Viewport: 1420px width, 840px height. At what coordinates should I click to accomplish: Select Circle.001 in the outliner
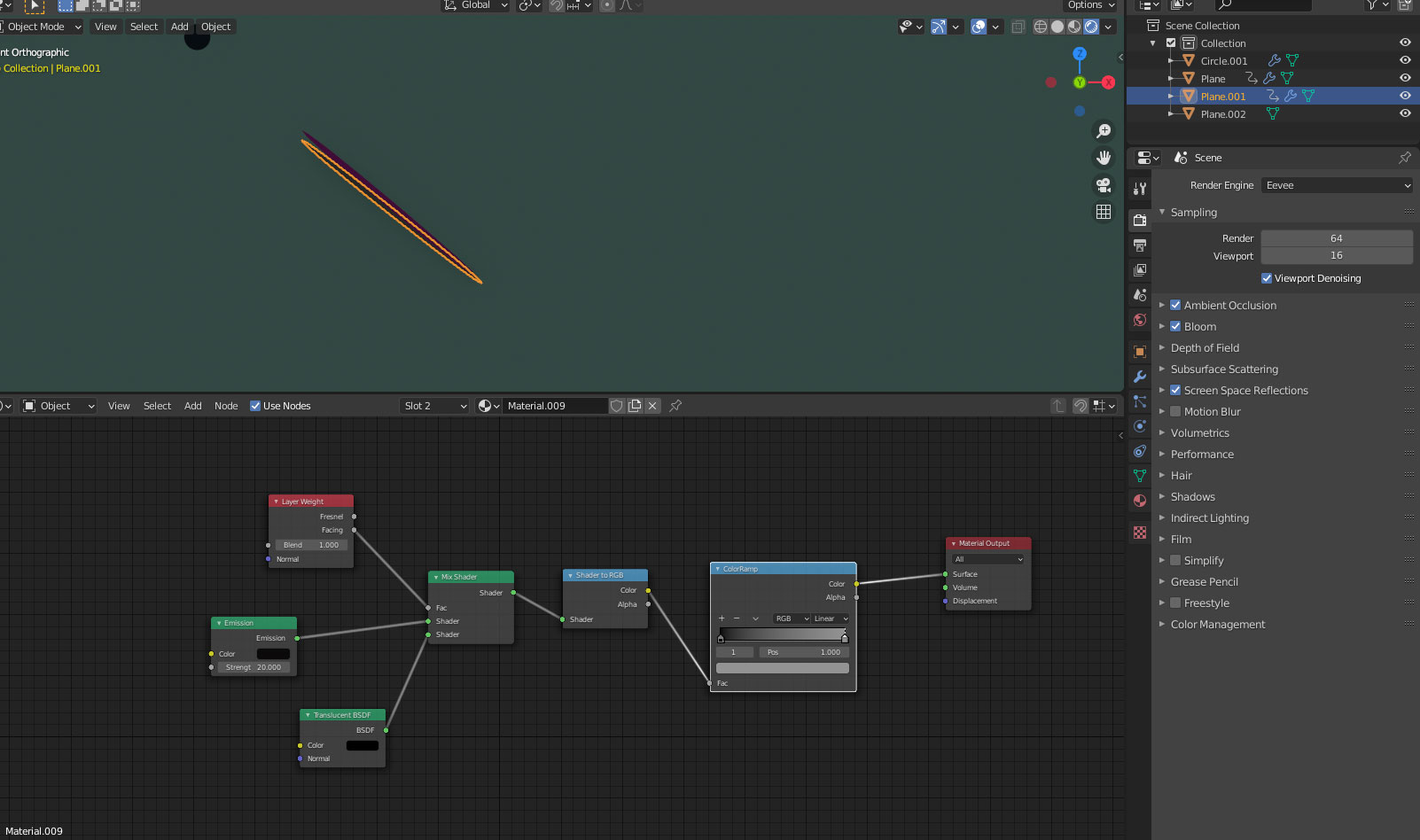click(1223, 61)
